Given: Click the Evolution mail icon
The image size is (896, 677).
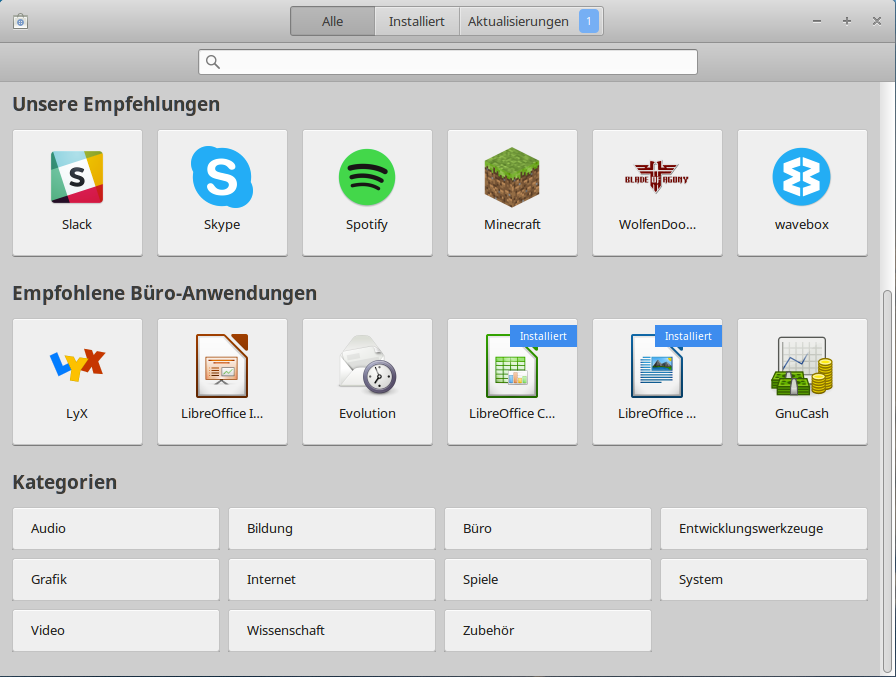Looking at the screenshot, I should [367, 365].
